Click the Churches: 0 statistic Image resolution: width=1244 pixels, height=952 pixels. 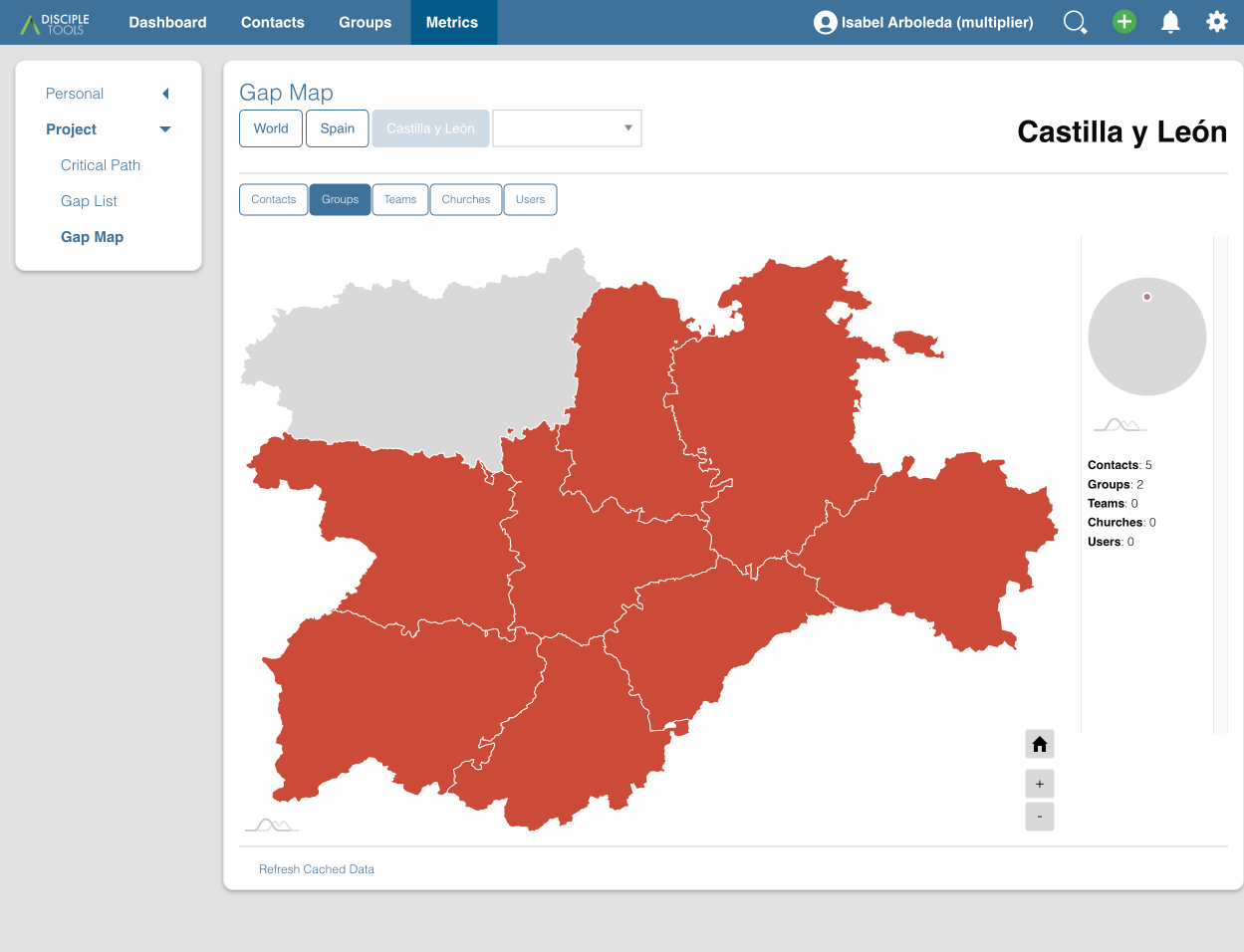(1121, 522)
